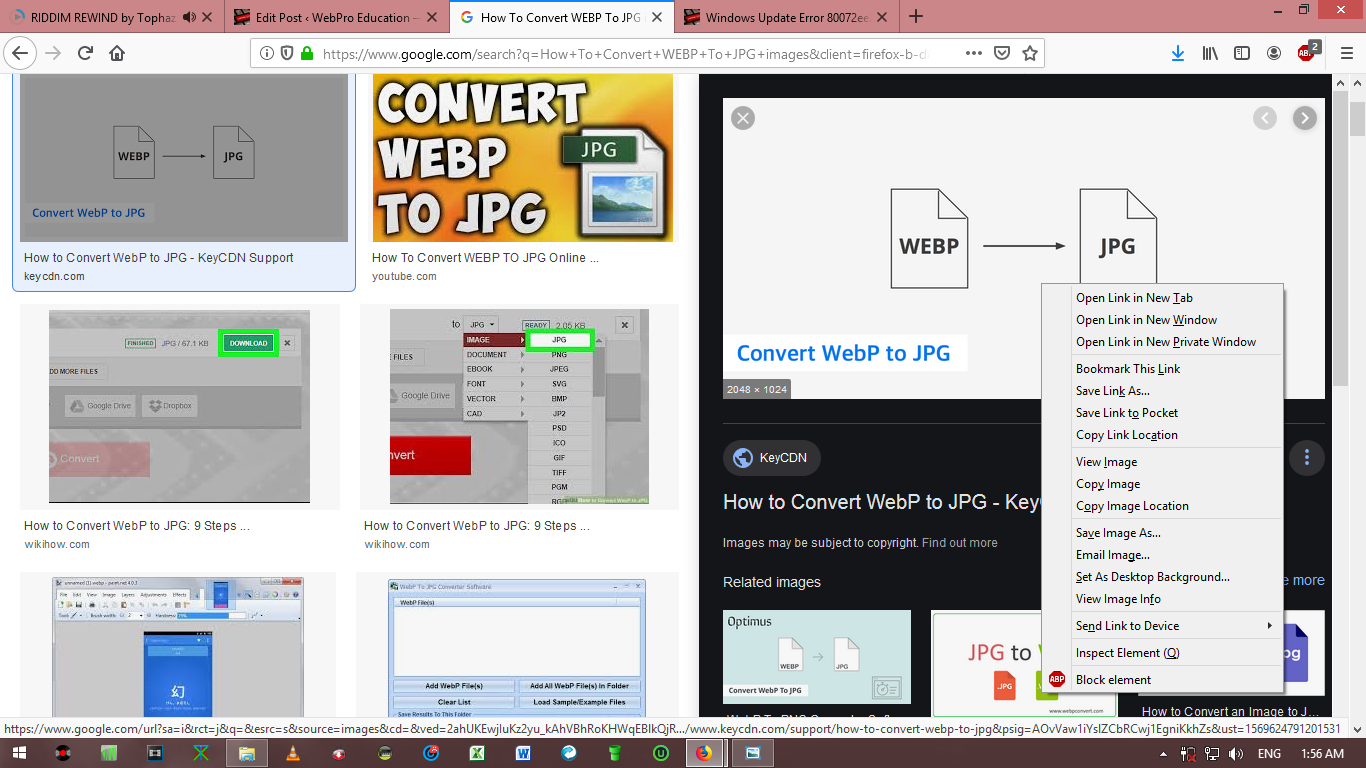Image resolution: width=1366 pixels, height=768 pixels.
Task: Open File Explorer from the taskbar
Action: (247, 753)
